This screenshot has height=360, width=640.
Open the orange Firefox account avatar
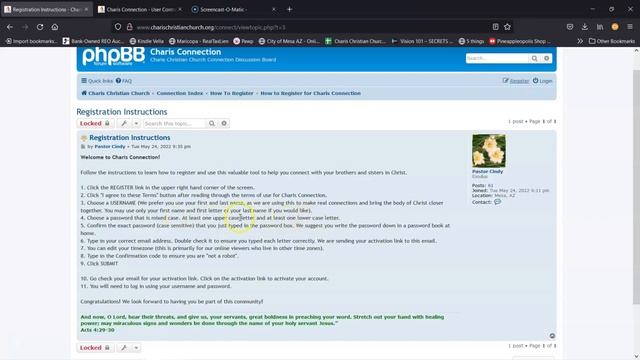tap(615, 27)
